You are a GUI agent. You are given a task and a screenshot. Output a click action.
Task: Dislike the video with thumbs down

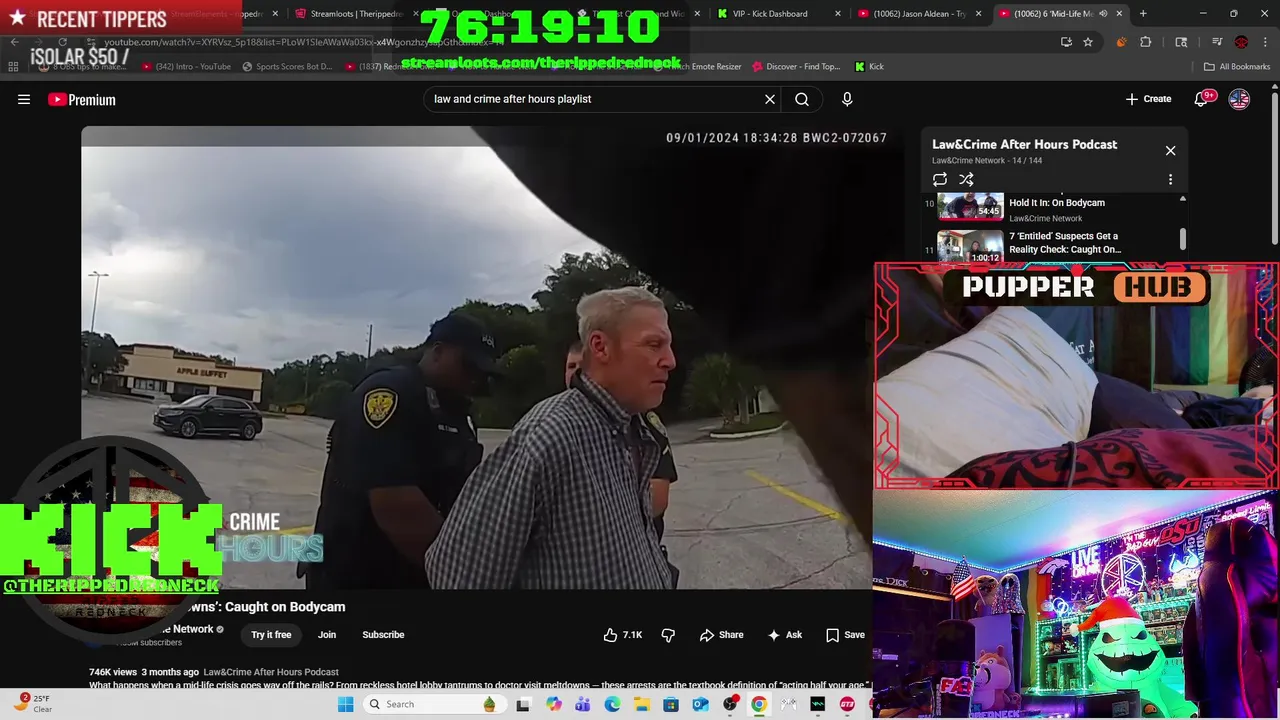point(668,635)
